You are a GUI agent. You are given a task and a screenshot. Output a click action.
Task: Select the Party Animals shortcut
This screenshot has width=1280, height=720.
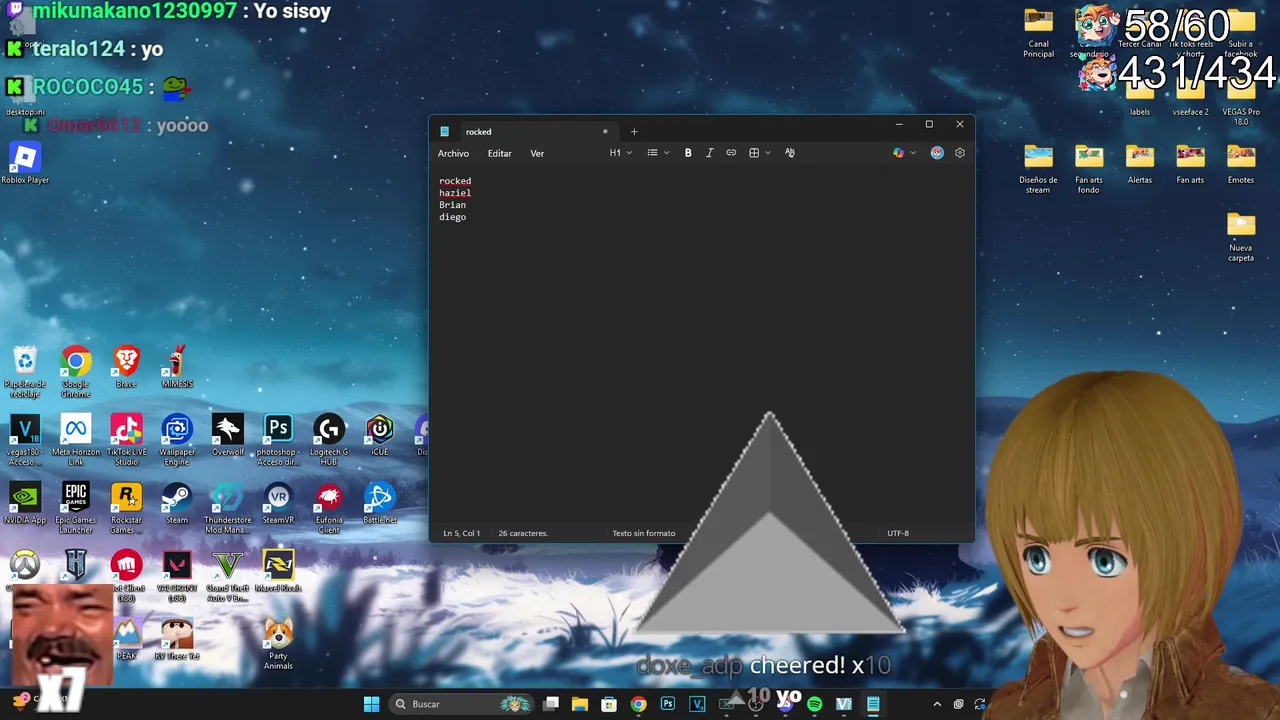(278, 644)
